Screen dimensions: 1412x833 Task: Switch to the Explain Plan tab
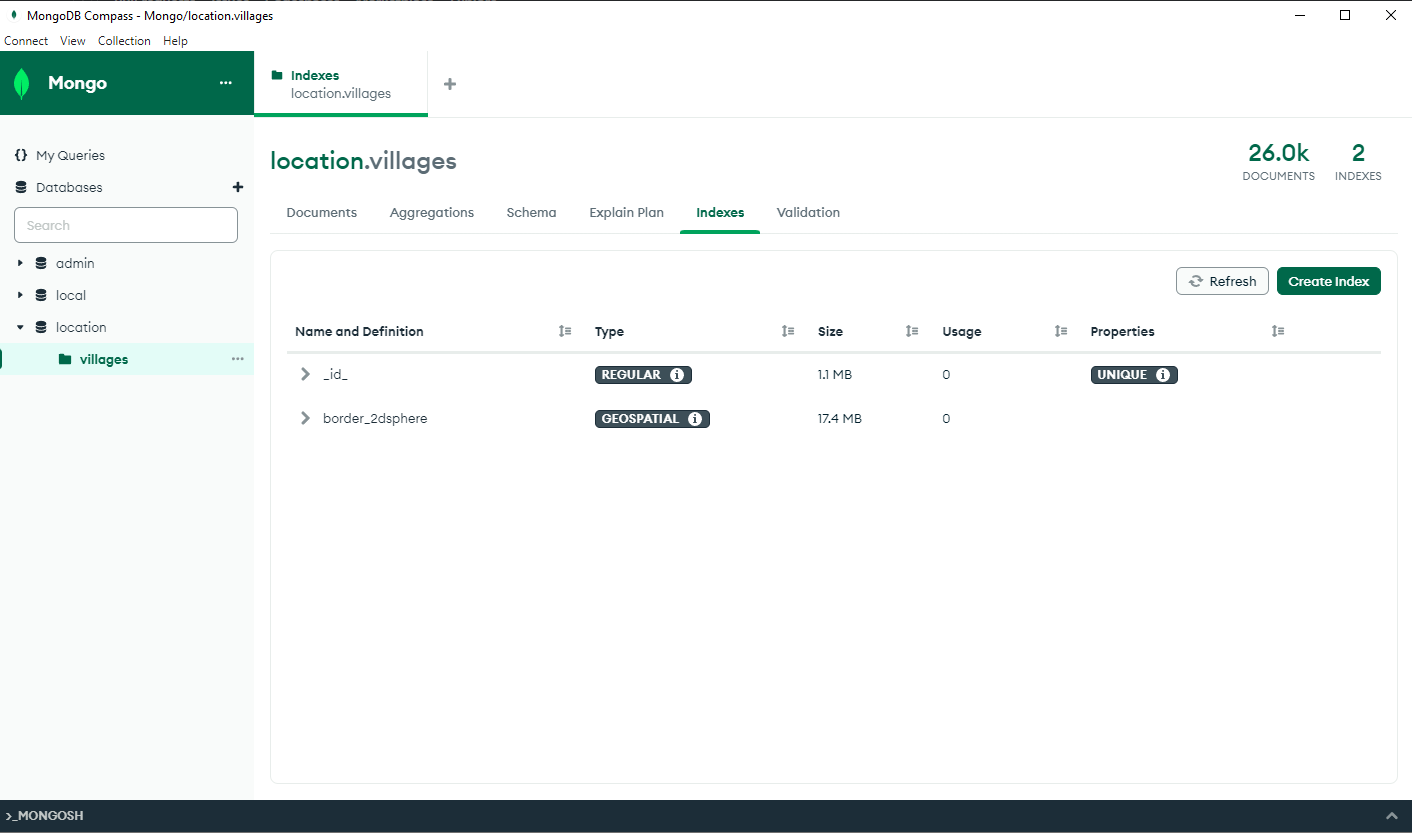tap(627, 212)
